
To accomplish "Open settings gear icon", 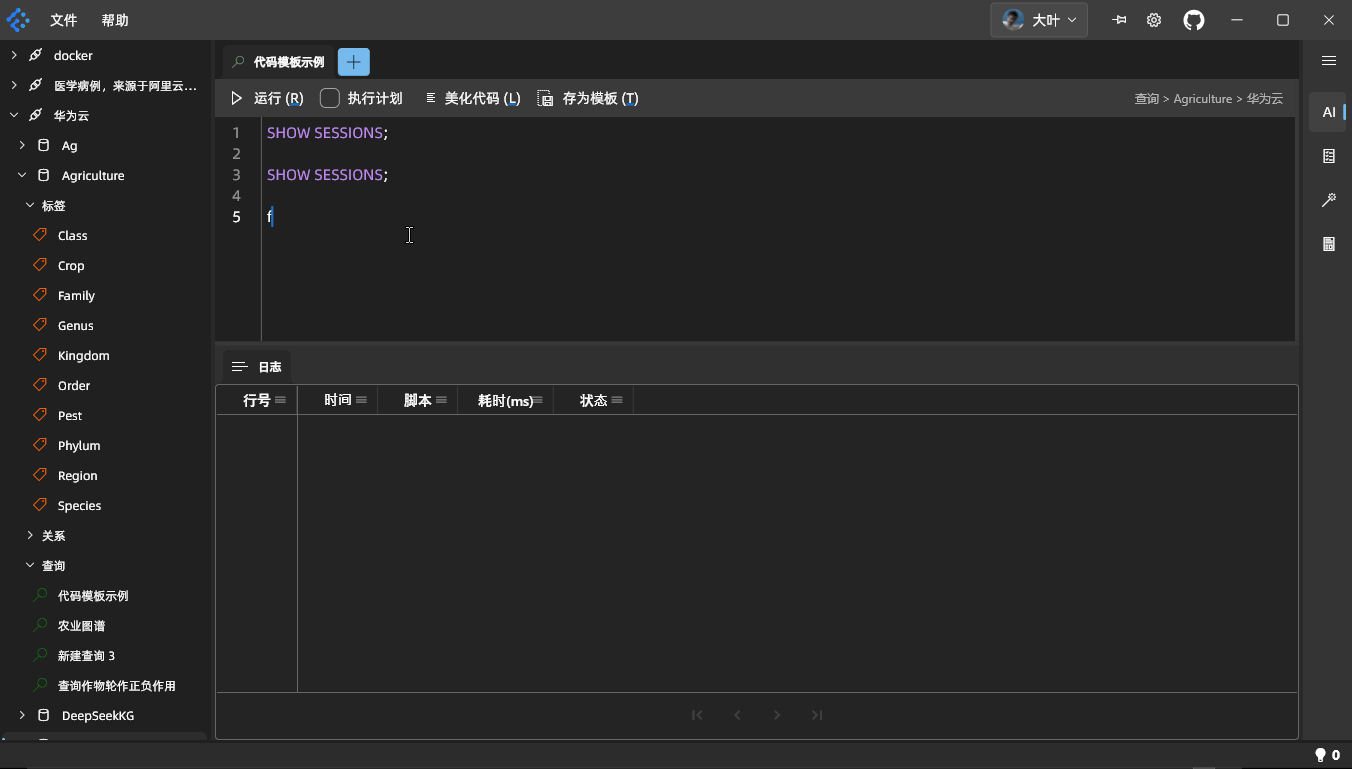I will 1154,20.
